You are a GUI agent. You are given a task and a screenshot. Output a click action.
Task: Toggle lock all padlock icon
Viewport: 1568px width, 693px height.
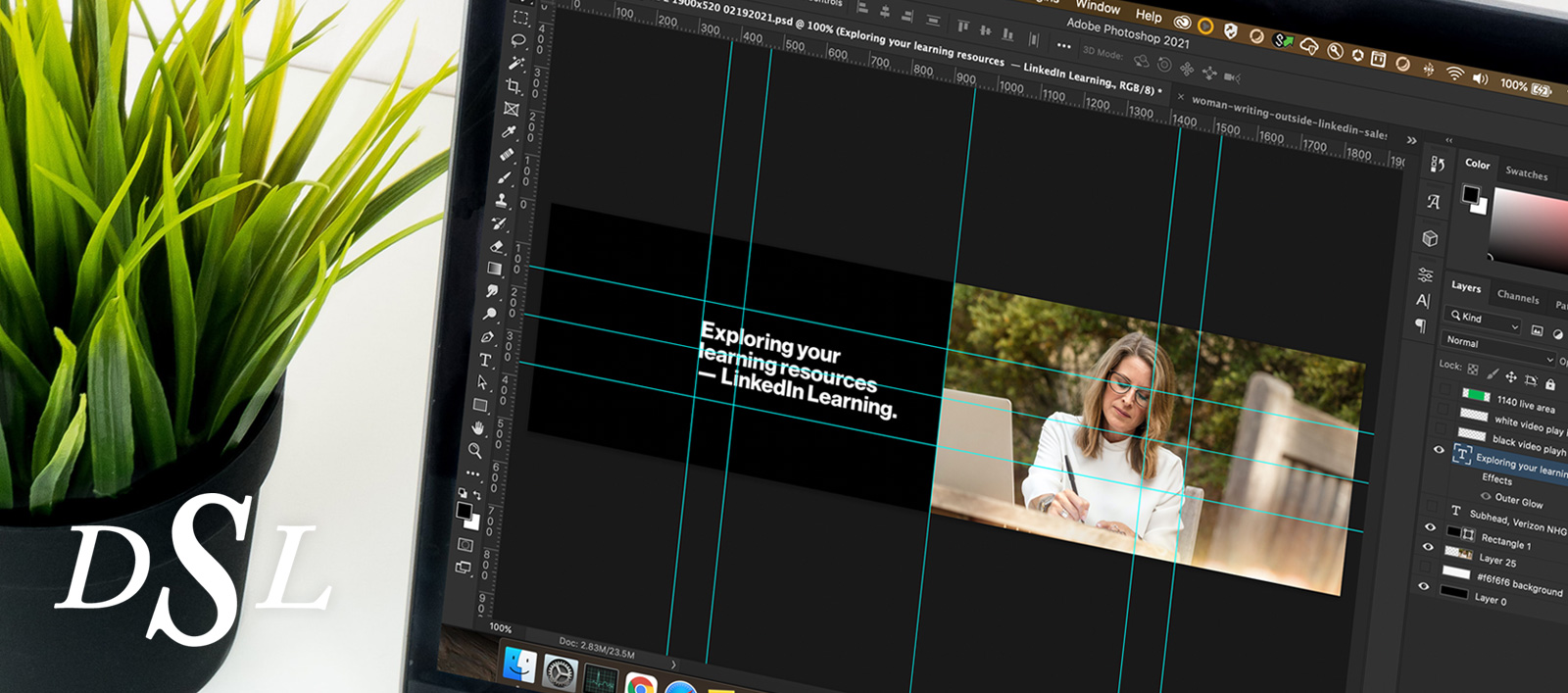point(1549,384)
